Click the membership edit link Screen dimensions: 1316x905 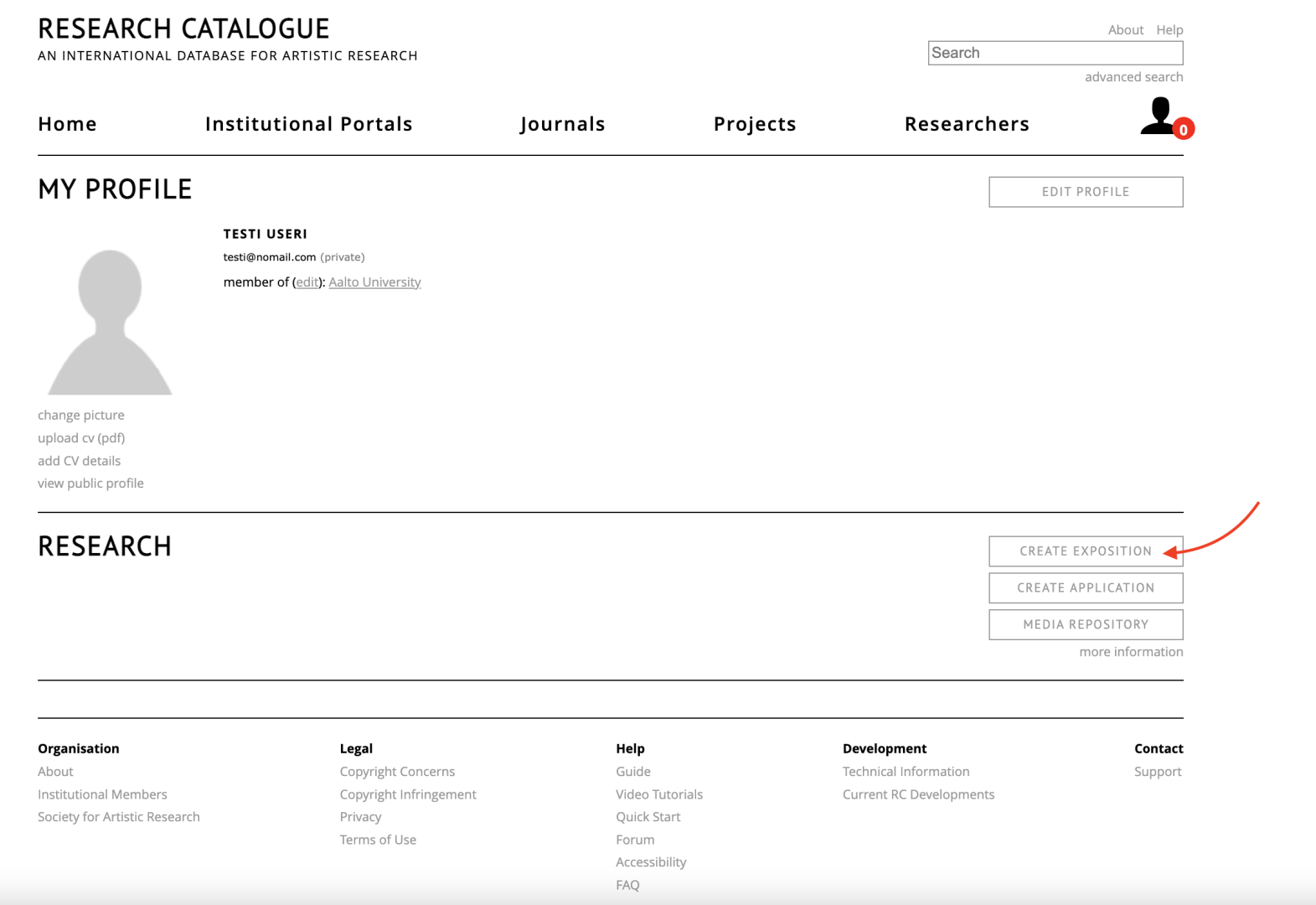tap(307, 282)
